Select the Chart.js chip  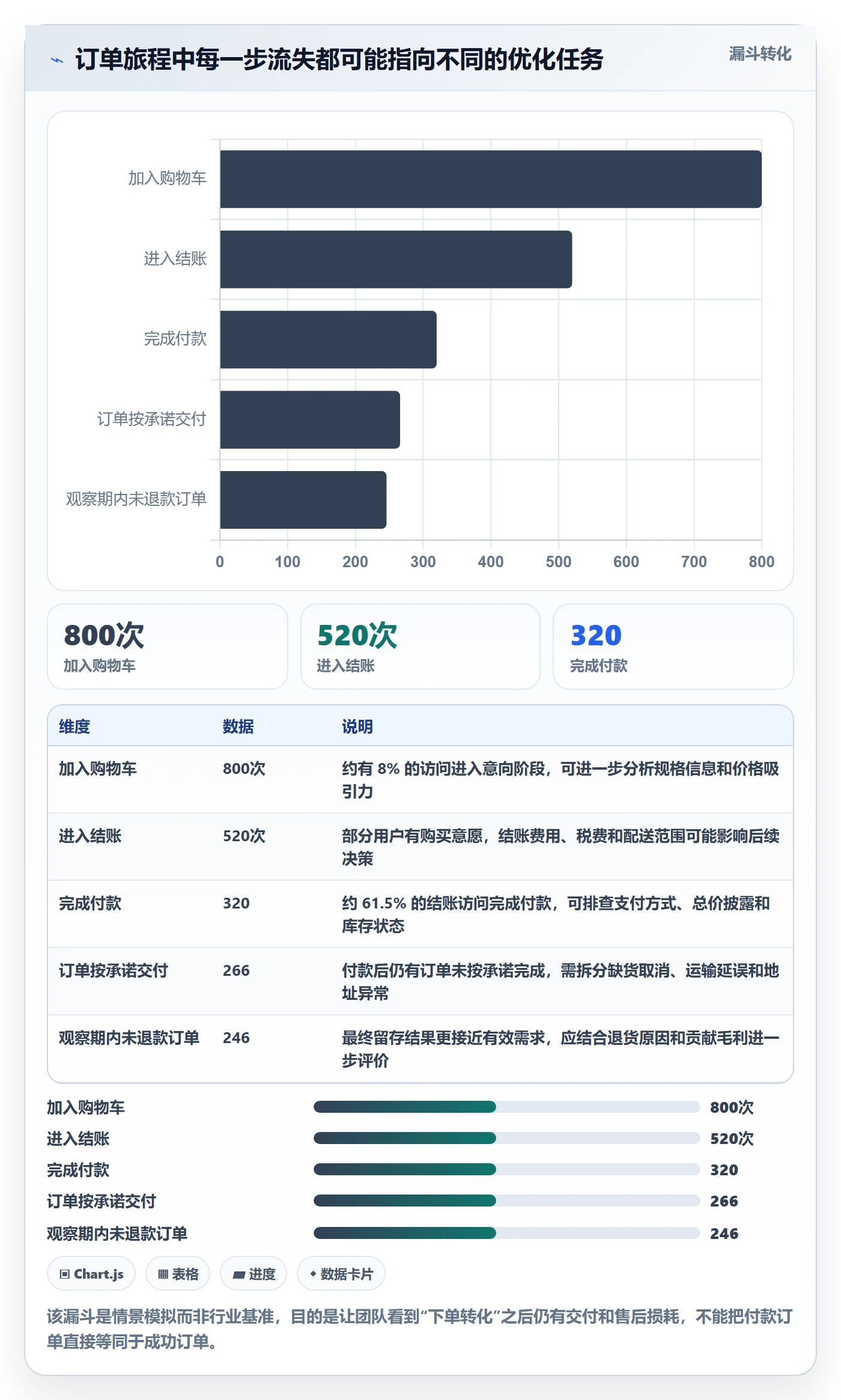(91, 1274)
